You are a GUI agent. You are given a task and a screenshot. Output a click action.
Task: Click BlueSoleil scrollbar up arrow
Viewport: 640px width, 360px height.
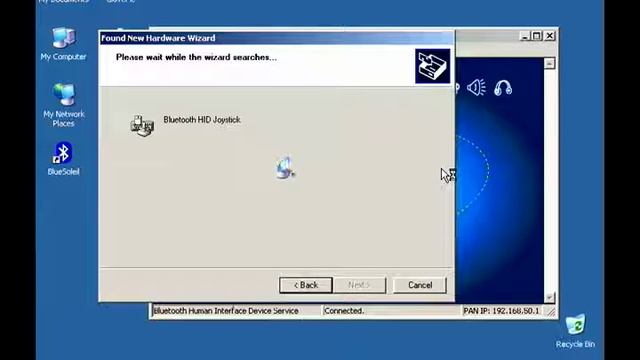point(549,63)
